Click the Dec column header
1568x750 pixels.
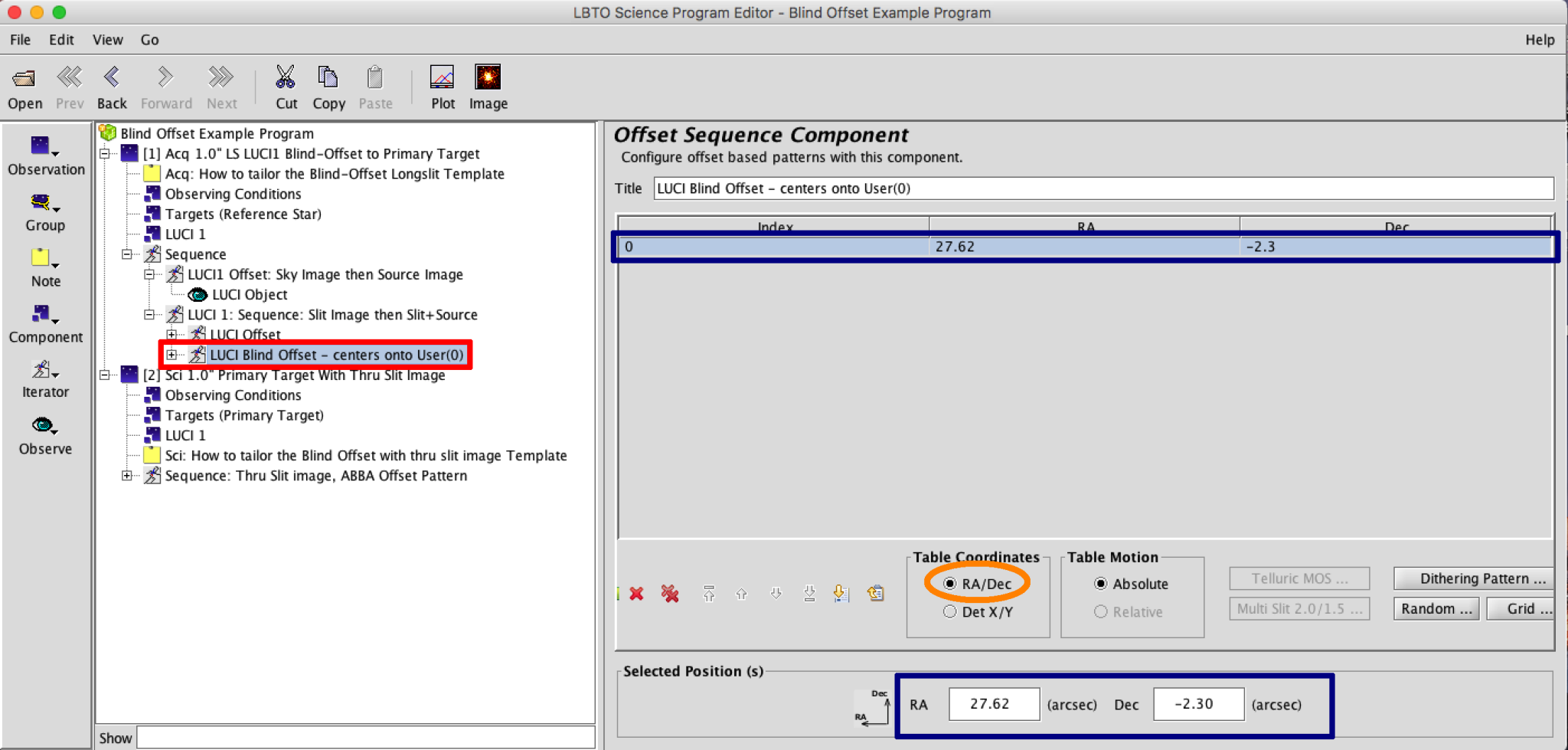coord(1396,225)
